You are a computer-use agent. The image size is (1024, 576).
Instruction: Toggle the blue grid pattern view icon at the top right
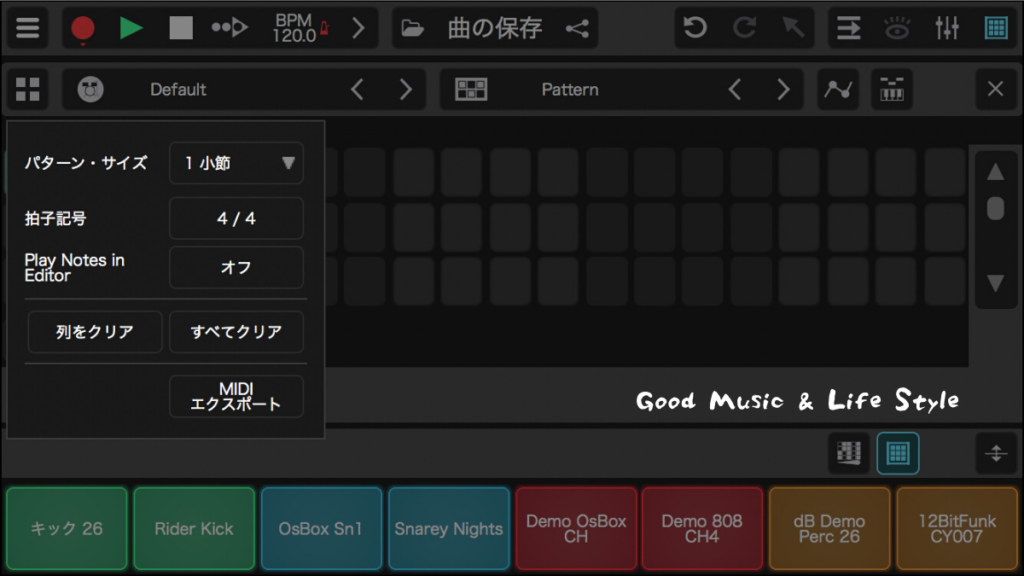coord(996,28)
